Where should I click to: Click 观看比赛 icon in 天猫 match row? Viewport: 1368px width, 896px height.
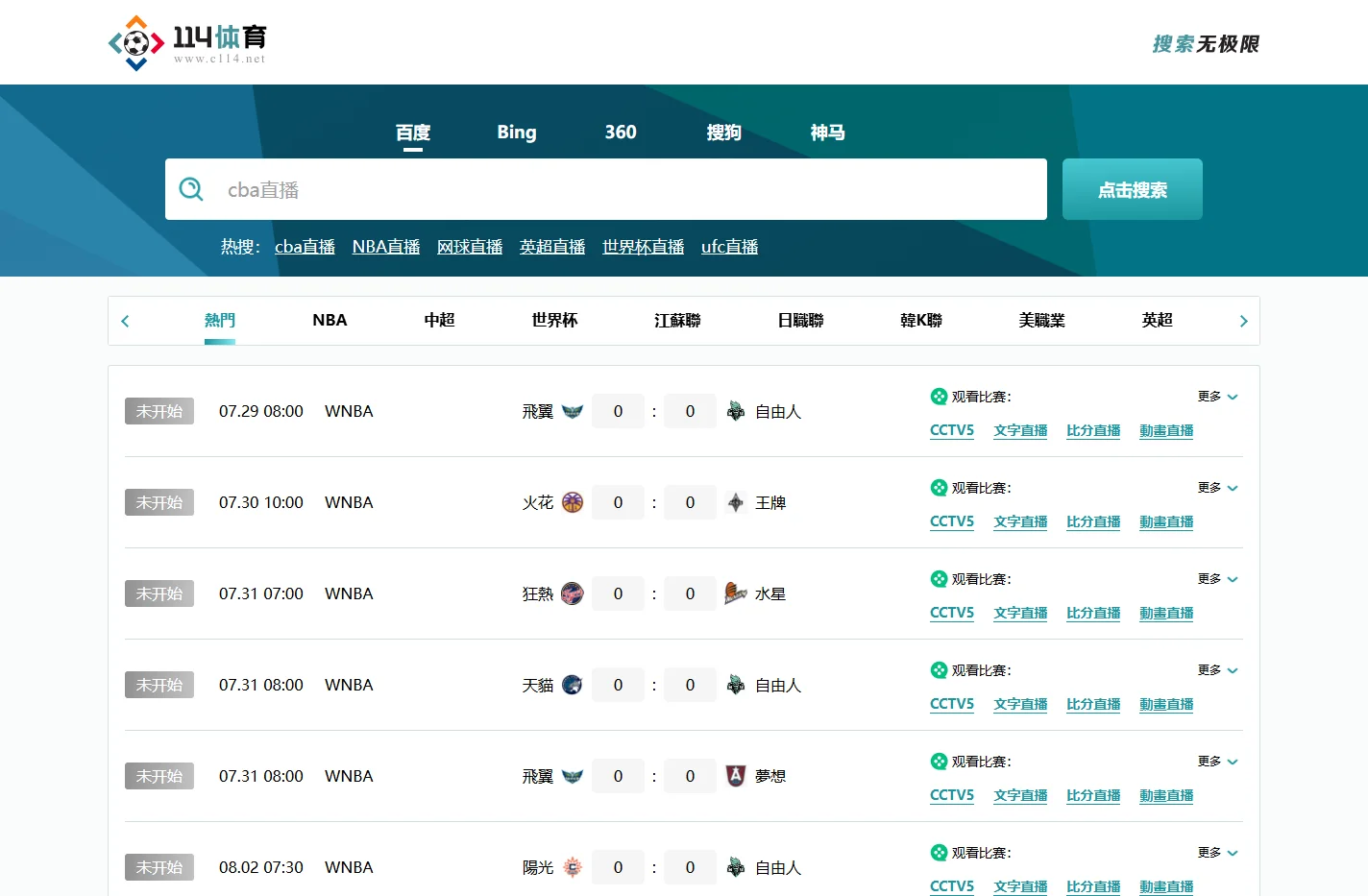click(x=939, y=669)
